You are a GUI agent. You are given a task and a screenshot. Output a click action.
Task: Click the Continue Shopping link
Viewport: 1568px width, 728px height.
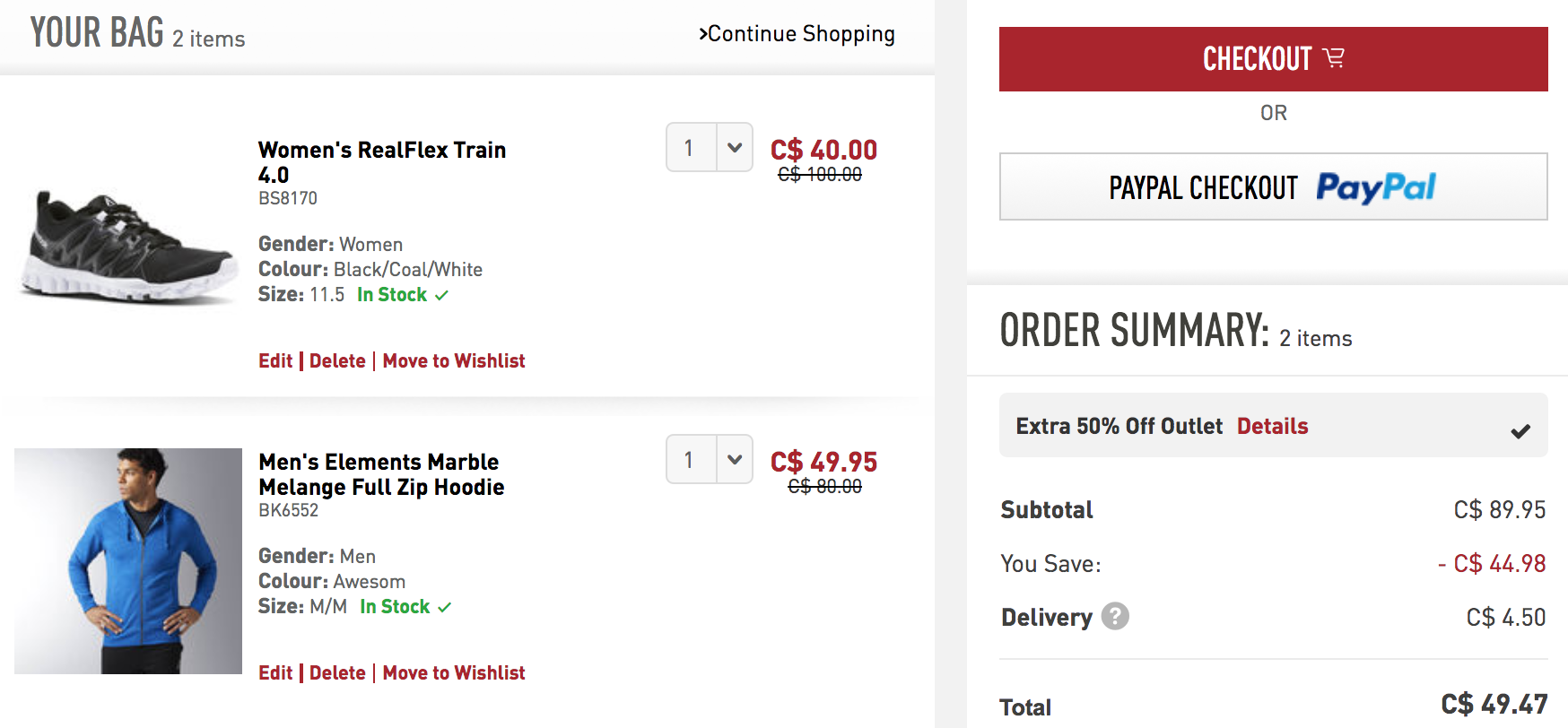[797, 34]
